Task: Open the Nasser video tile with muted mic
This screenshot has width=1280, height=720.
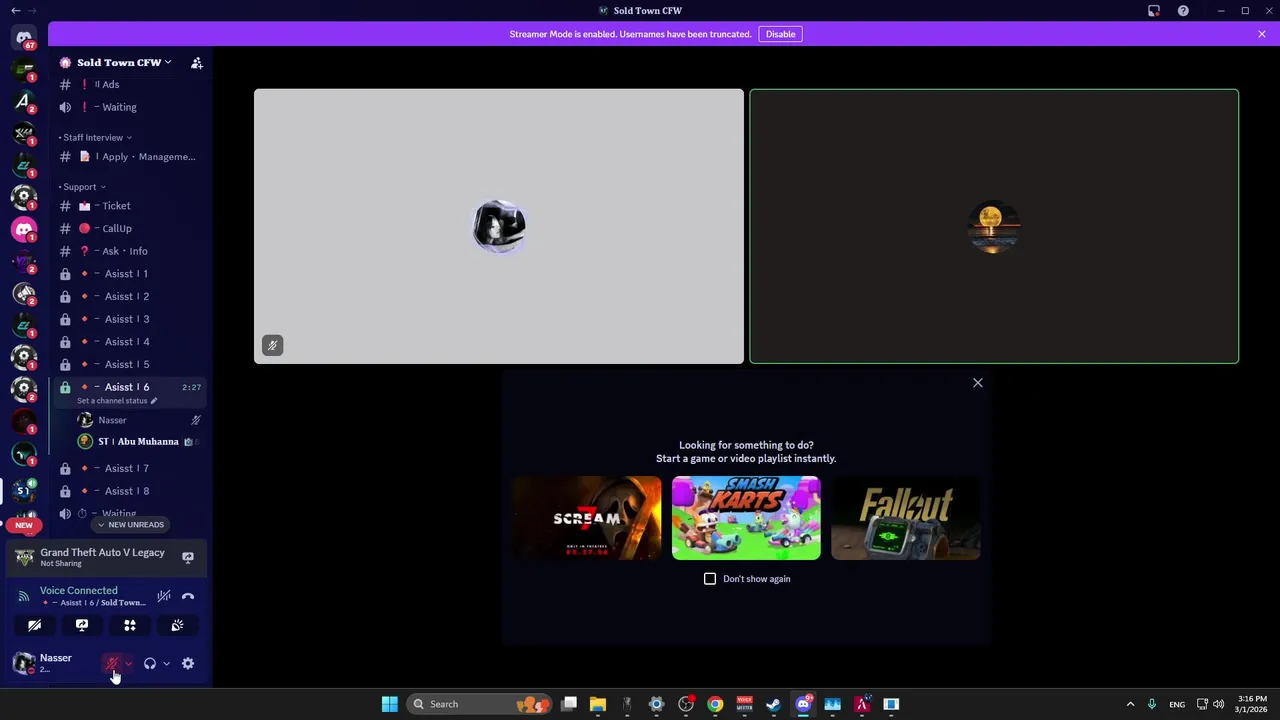Action: coord(499,226)
